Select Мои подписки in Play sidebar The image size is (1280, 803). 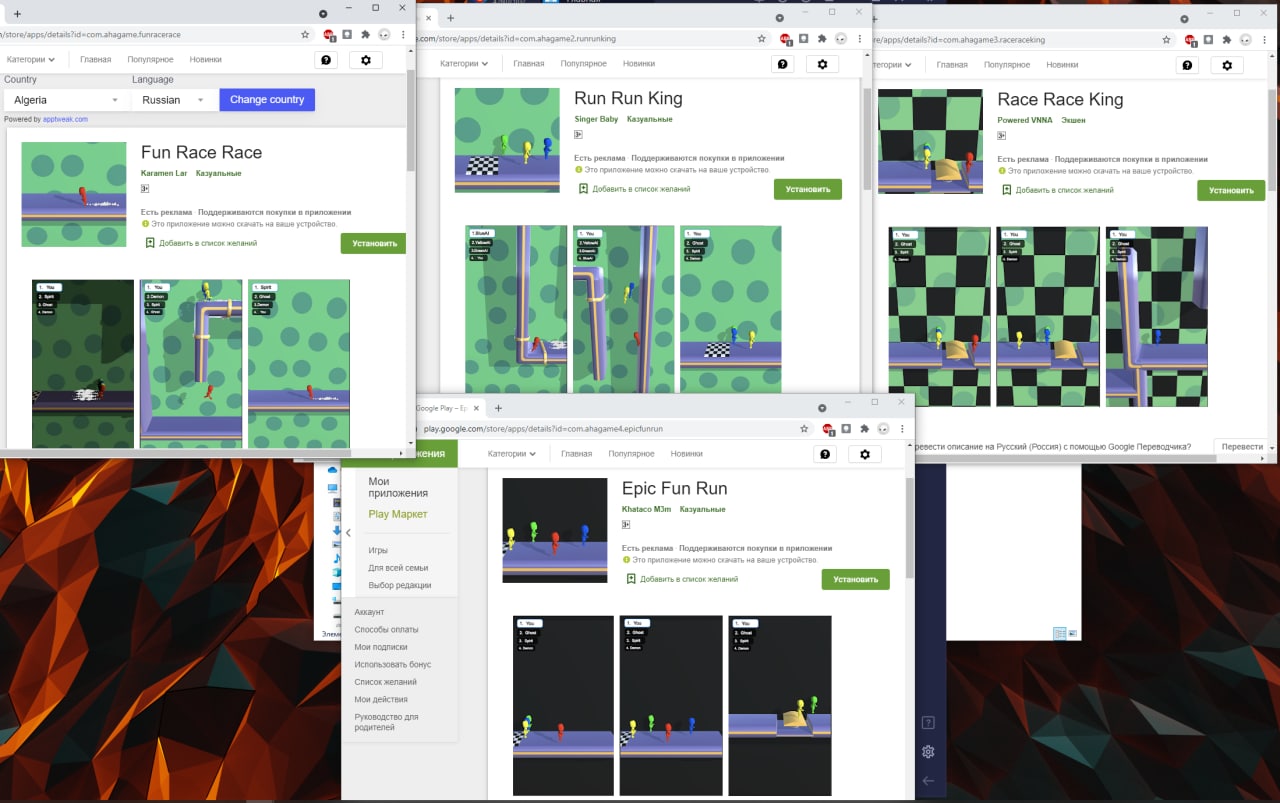point(379,647)
